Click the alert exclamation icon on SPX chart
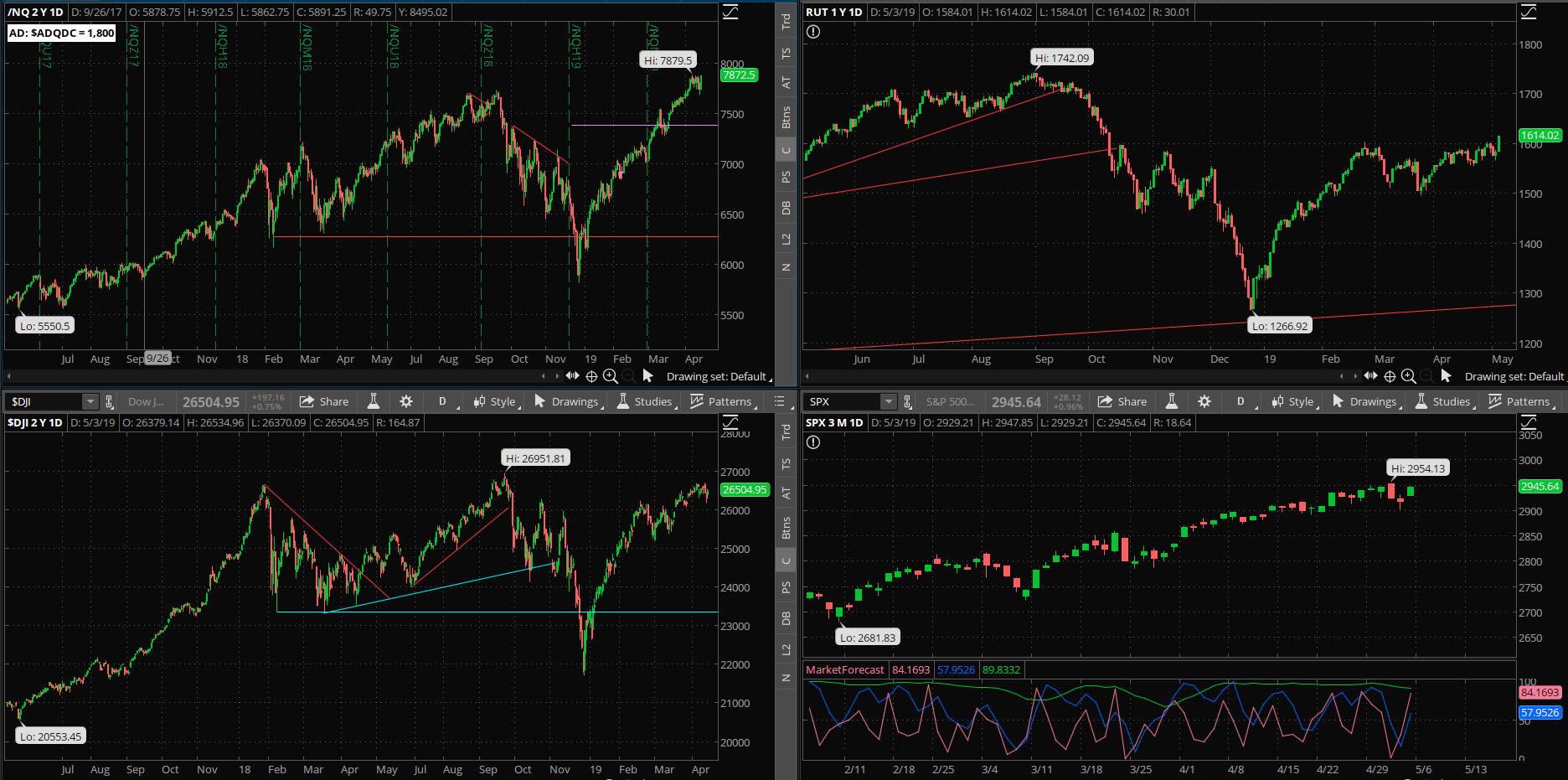 pyautogui.click(x=813, y=442)
